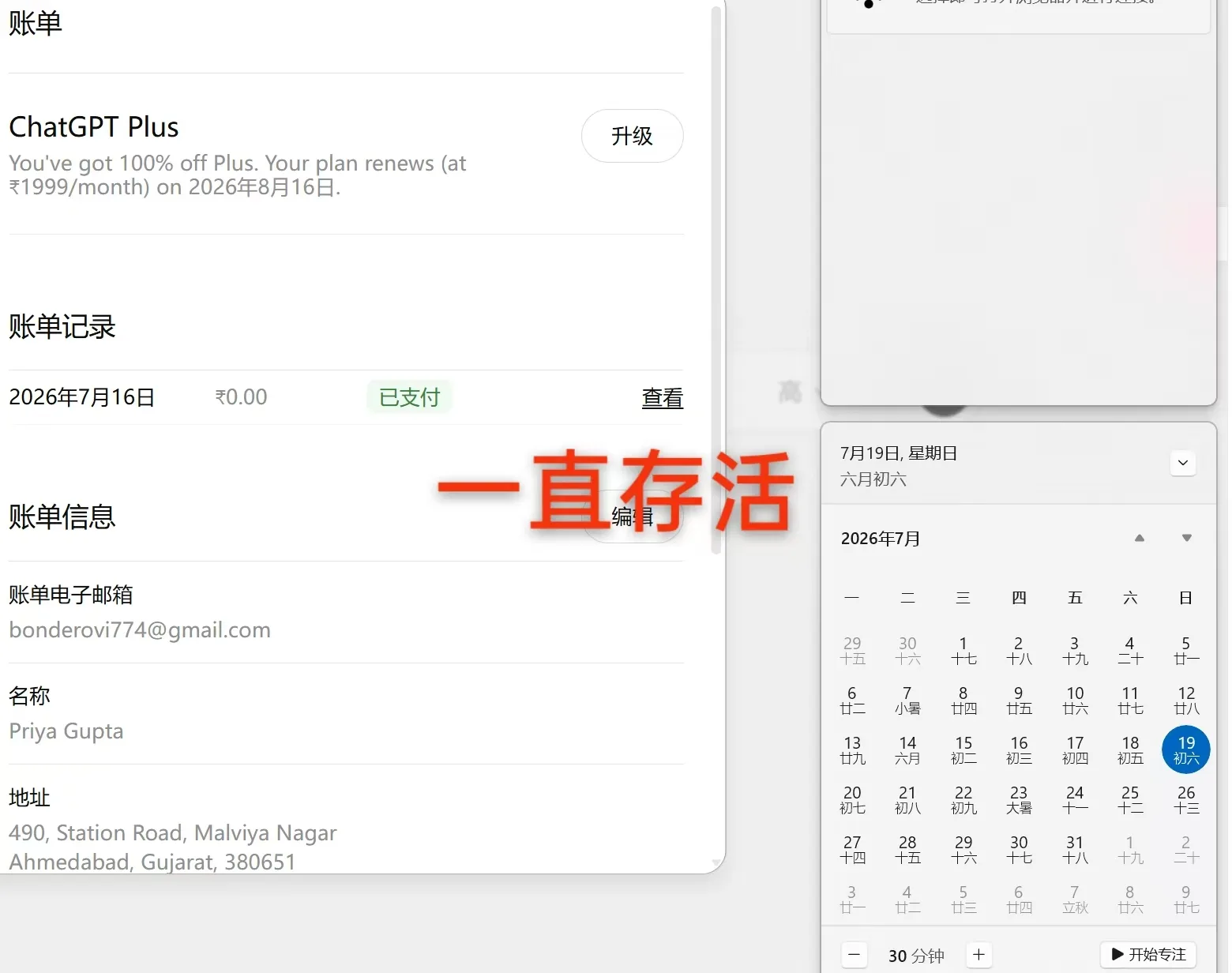The width and height of the screenshot is (1232, 973).
Task: Go to next month with the down arrow
Action: click(x=1186, y=538)
